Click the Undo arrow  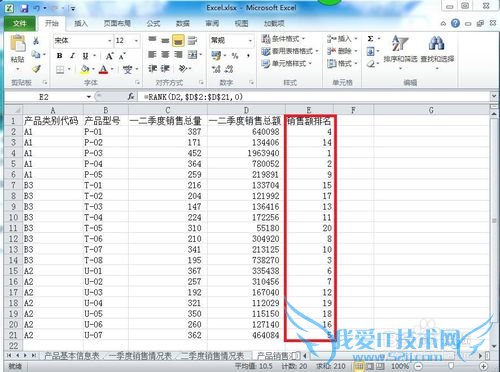coord(37,8)
